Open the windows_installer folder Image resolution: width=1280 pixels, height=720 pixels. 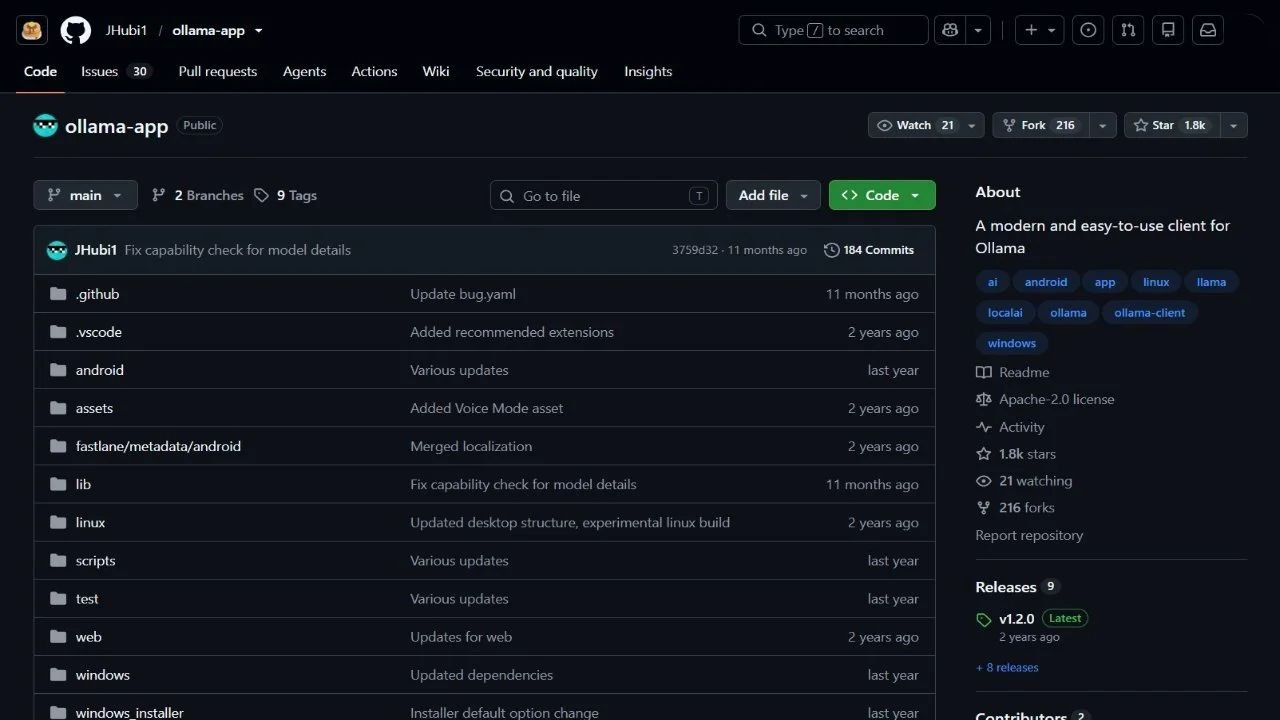[130, 713]
